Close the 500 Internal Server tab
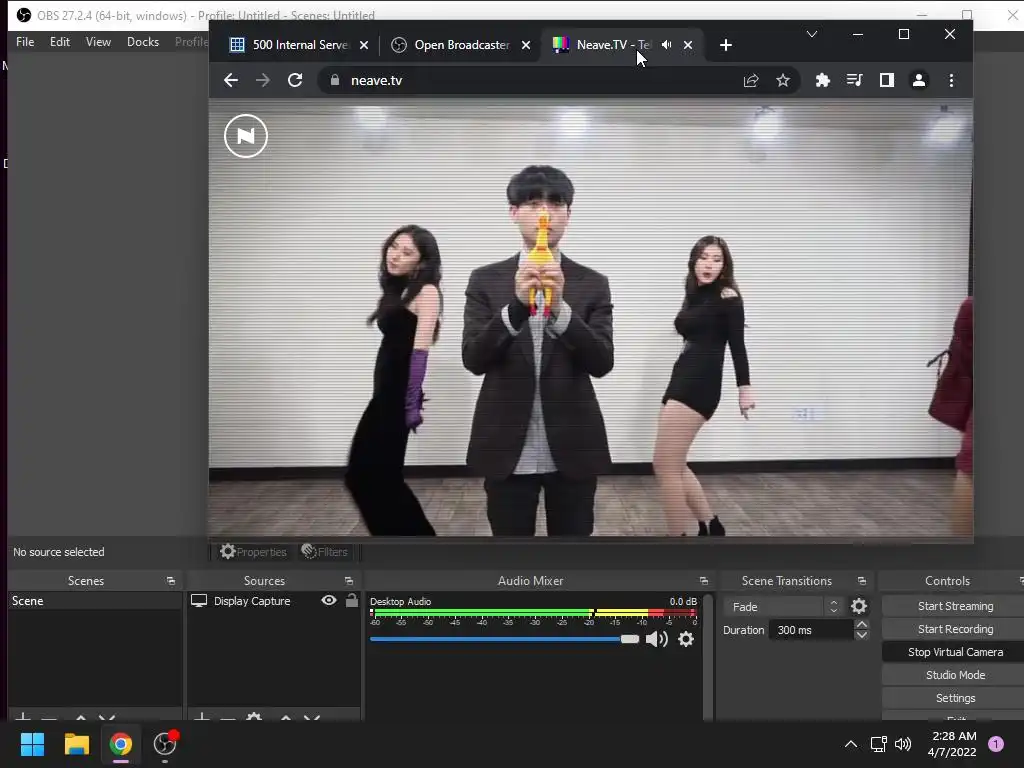 pos(364,45)
